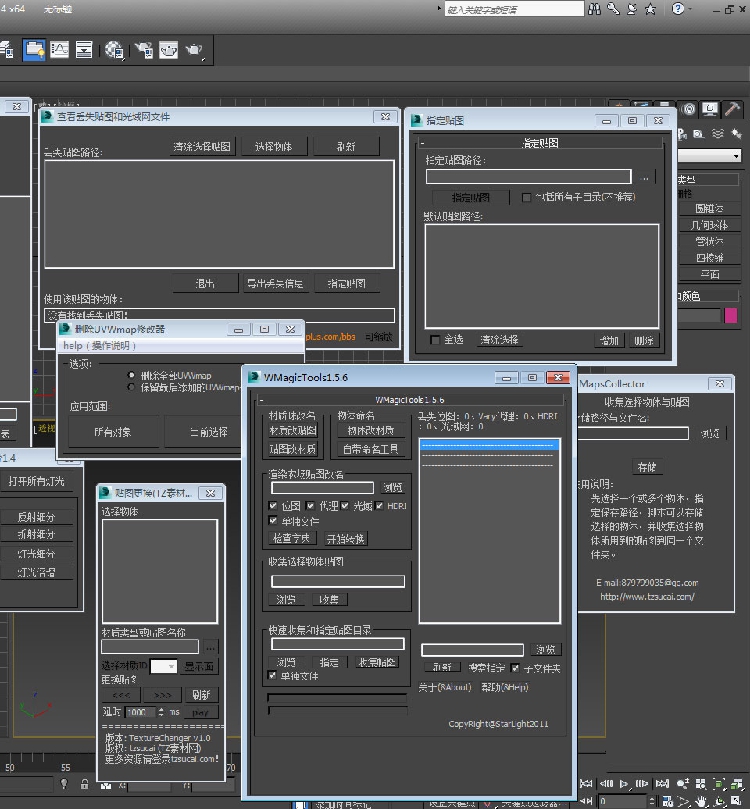Open the Motion wheel panel tab
The width and height of the screenshot is (750, 809).
pos(688,109)
